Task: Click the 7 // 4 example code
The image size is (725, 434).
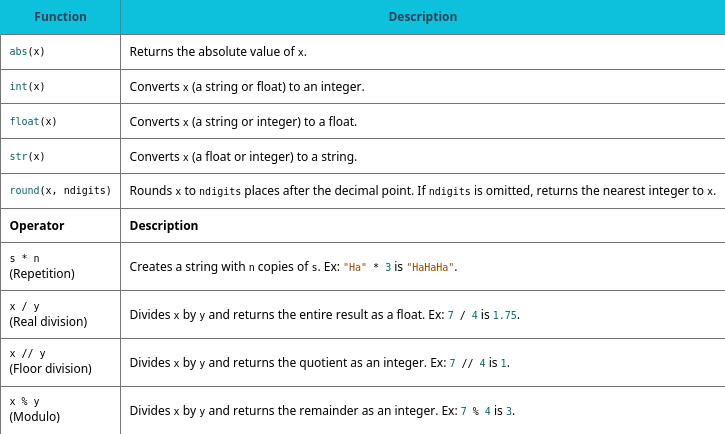Action: pyautogui.click(x=466, y=363)
